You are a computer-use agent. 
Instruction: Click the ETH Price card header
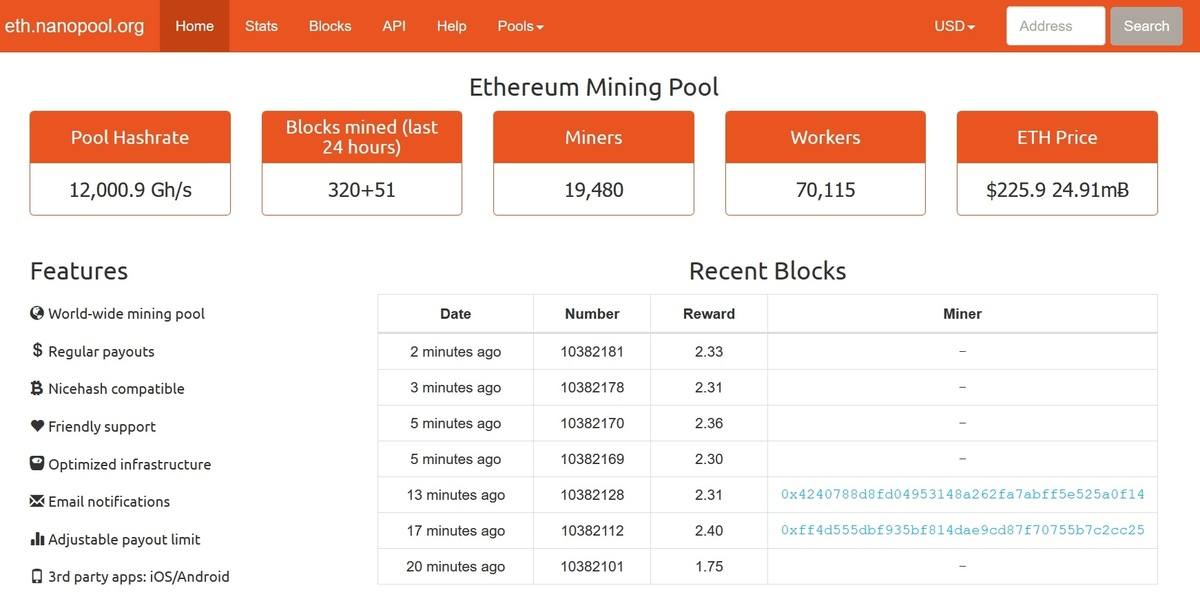click(x=1057, y=137)
